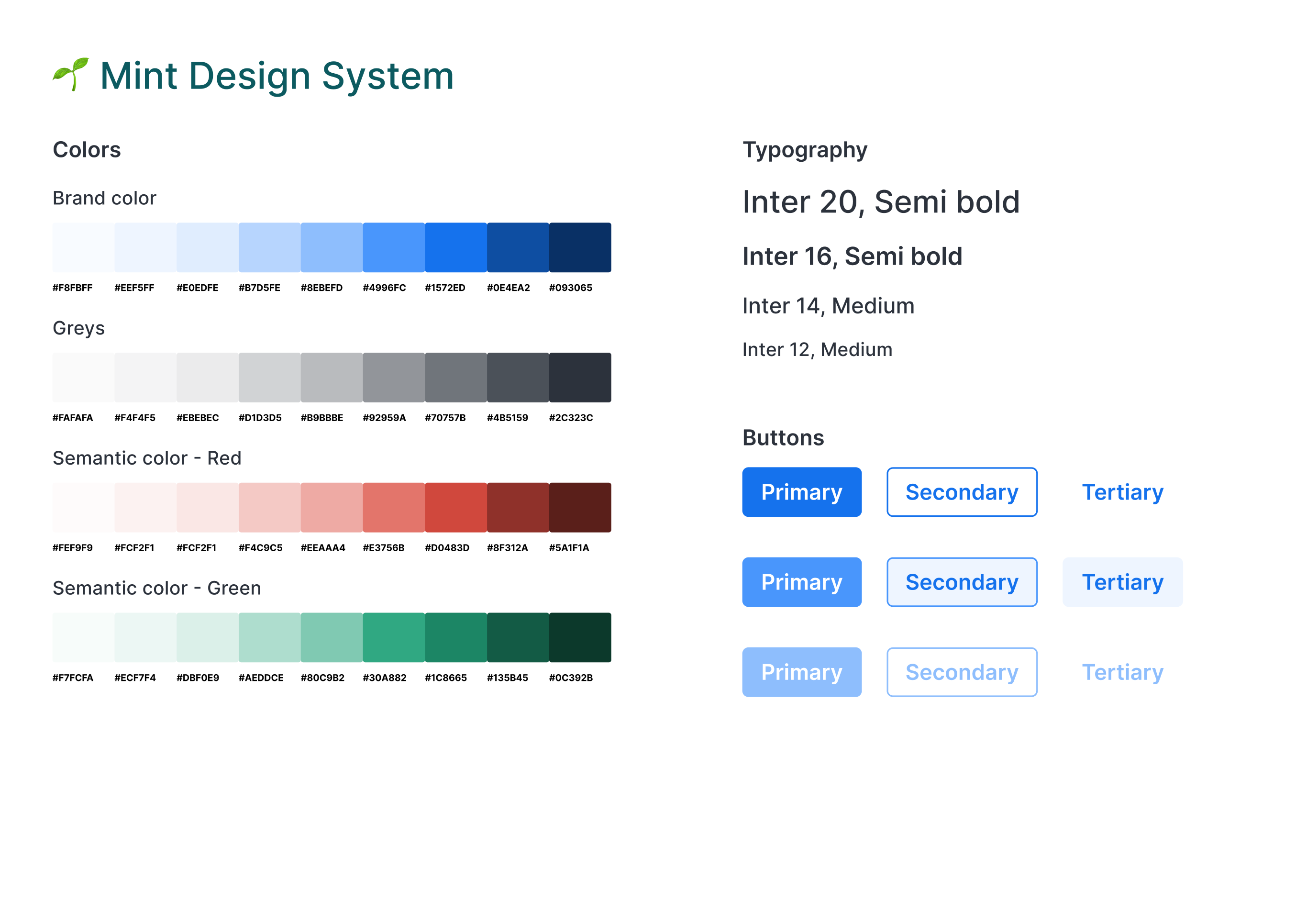This screenshot has width=1307, height=924.
Task: Choose the darkest green swatch #0C392B
Action: coord(580,637)
